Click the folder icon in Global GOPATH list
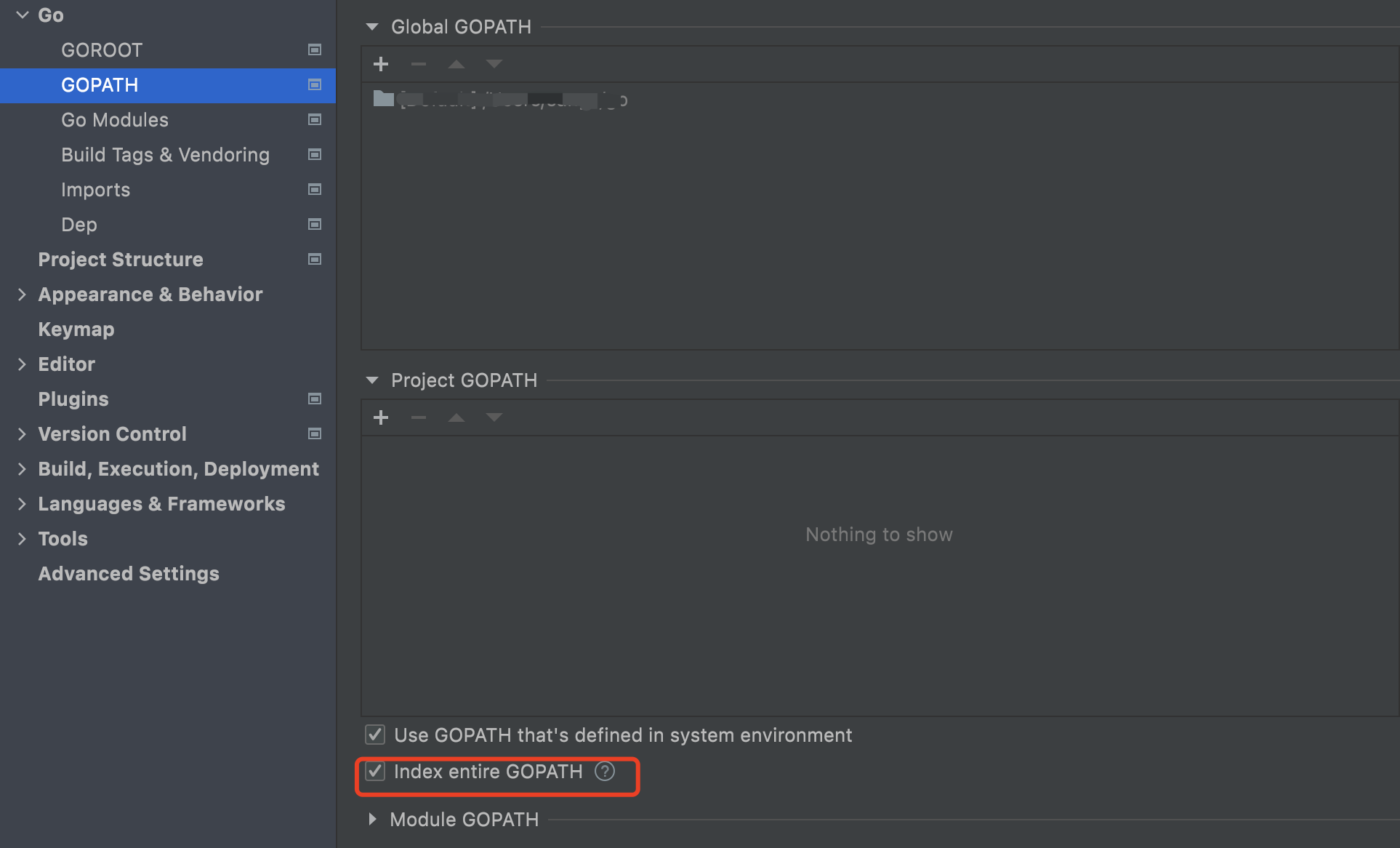The width and height of the screenshot is (1400, 848). (x=383, y=99)
